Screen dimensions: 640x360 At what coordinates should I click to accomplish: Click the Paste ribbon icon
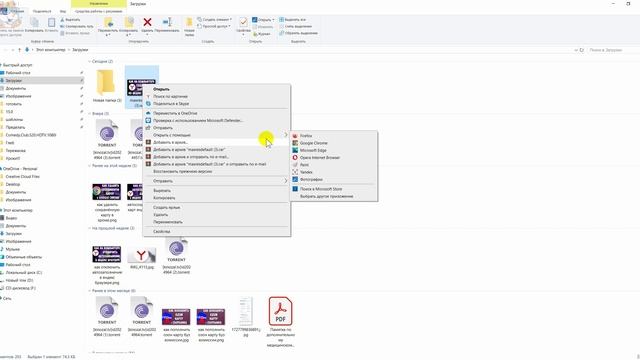point(51,22)
